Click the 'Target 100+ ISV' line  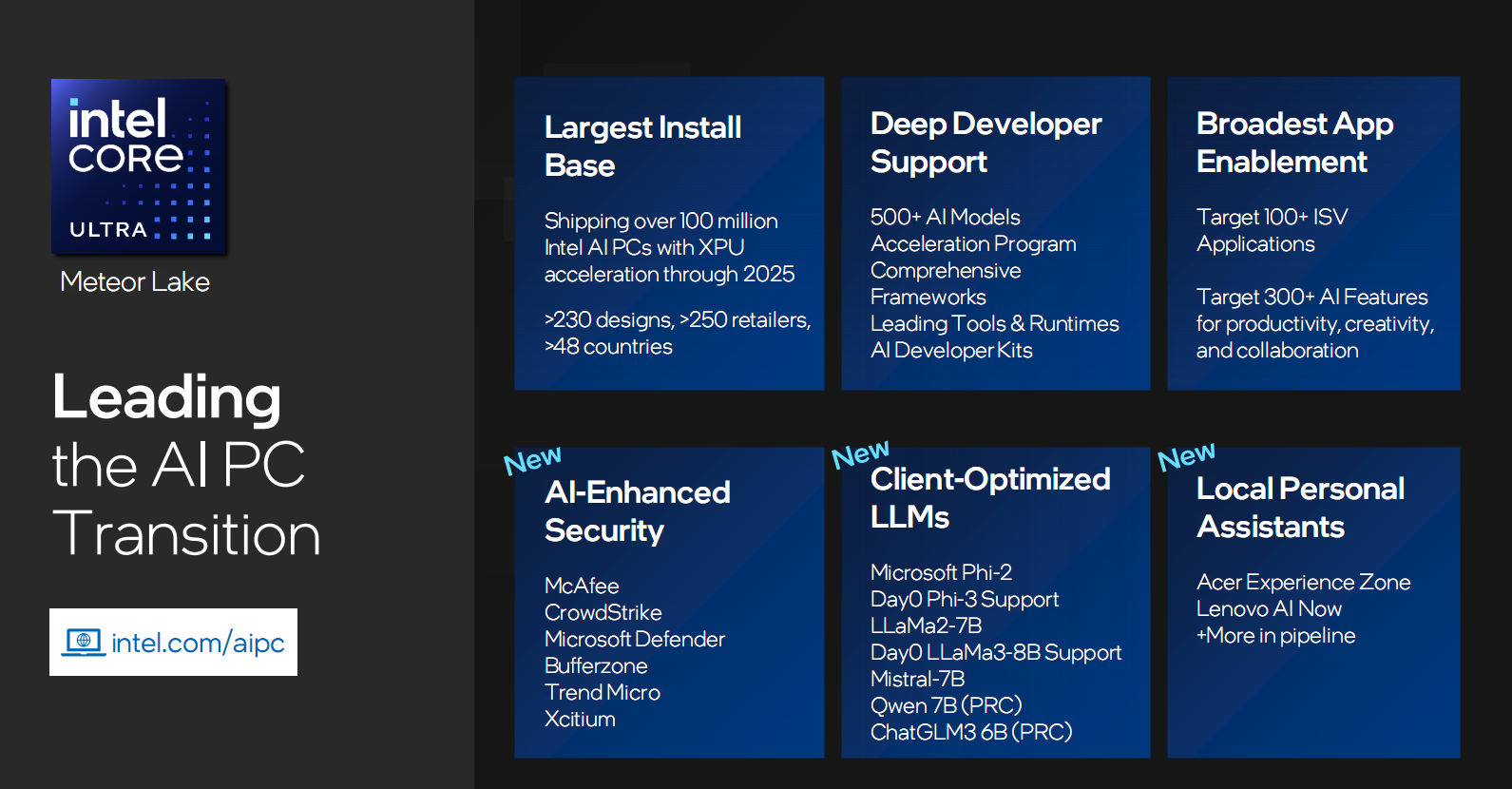(1273, 217)
